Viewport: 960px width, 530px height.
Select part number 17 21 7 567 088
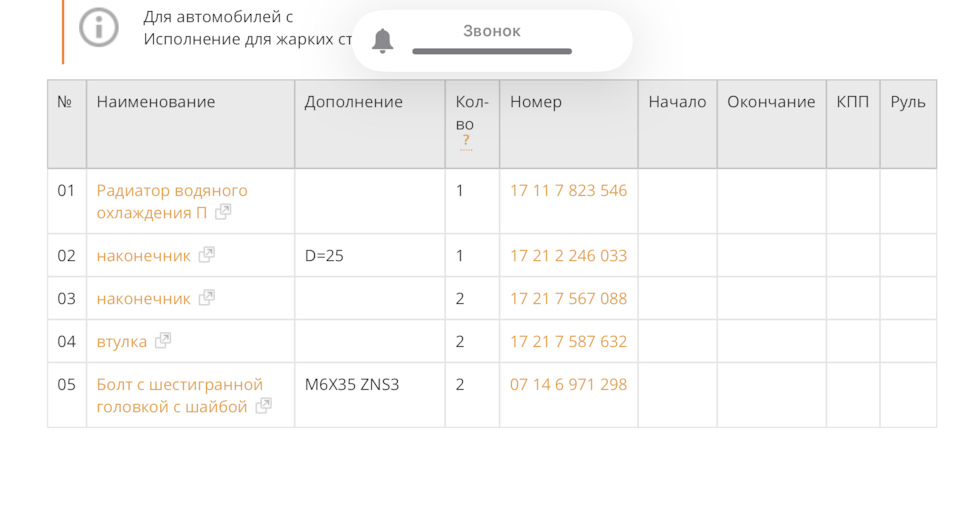[x=568, y=299]
